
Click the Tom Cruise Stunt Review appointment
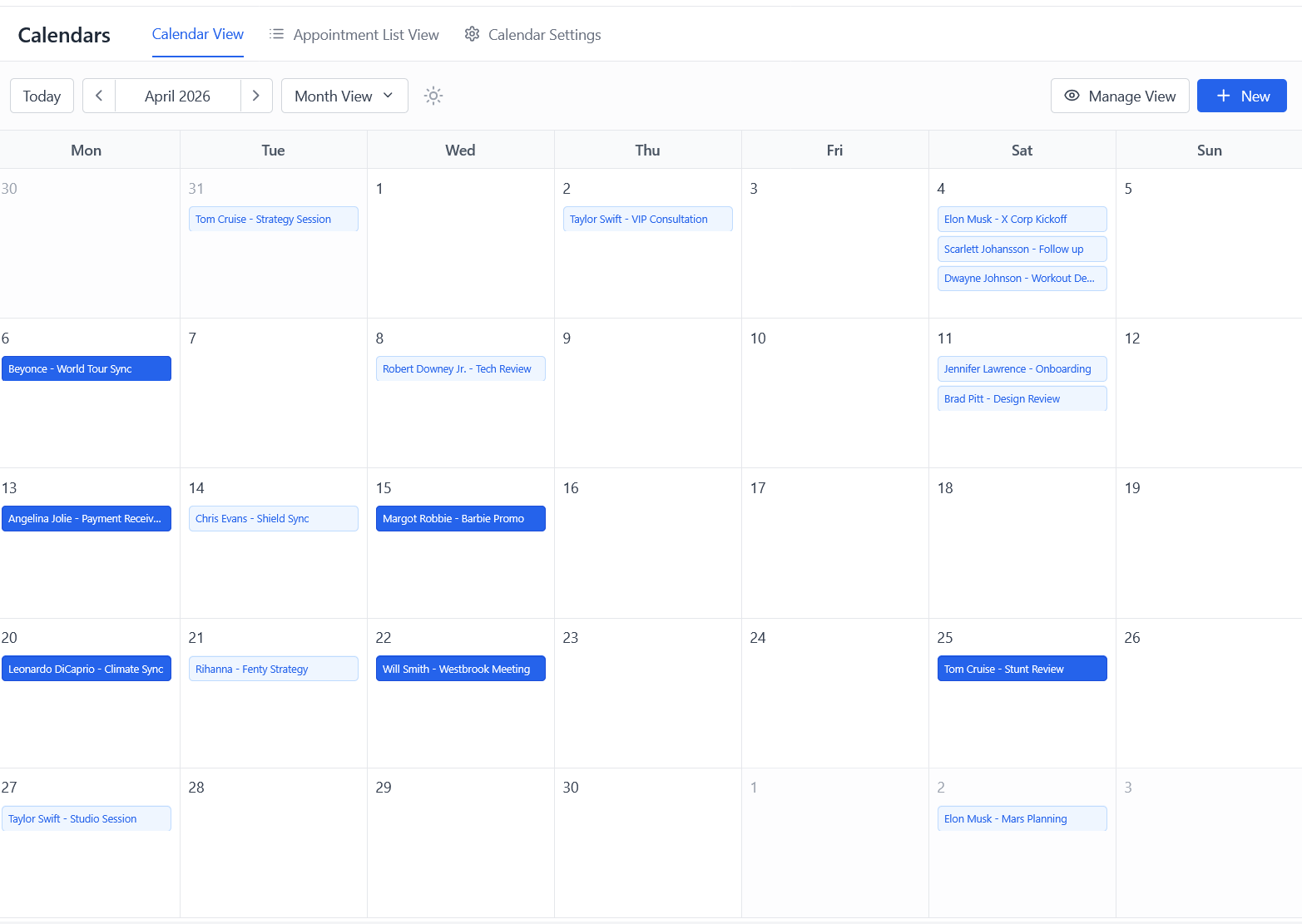[1022, 668]
